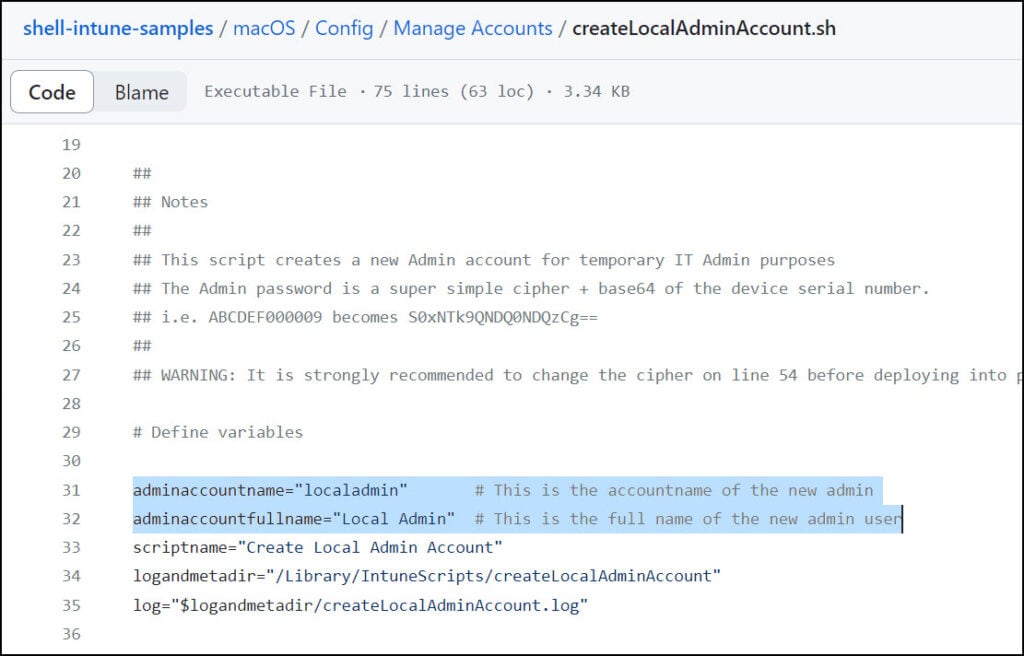Click line number 25

(71, 317)
